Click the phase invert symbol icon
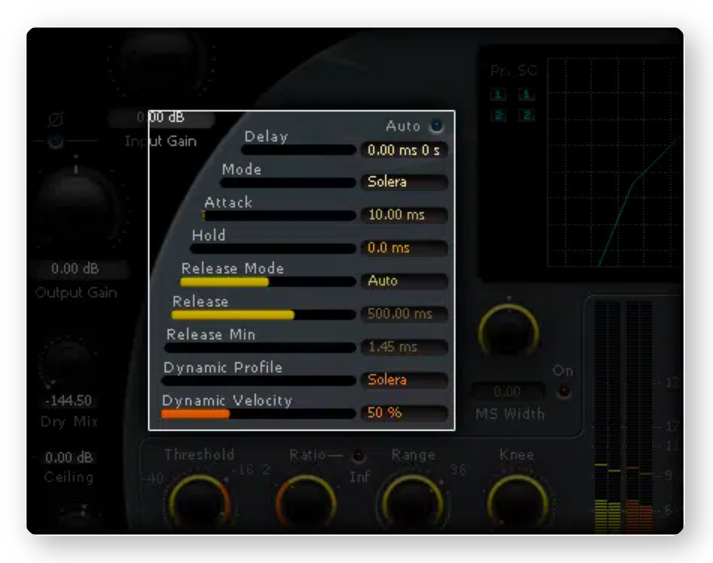Viewport: 713px width, 563px height. (x=55, y=120)
